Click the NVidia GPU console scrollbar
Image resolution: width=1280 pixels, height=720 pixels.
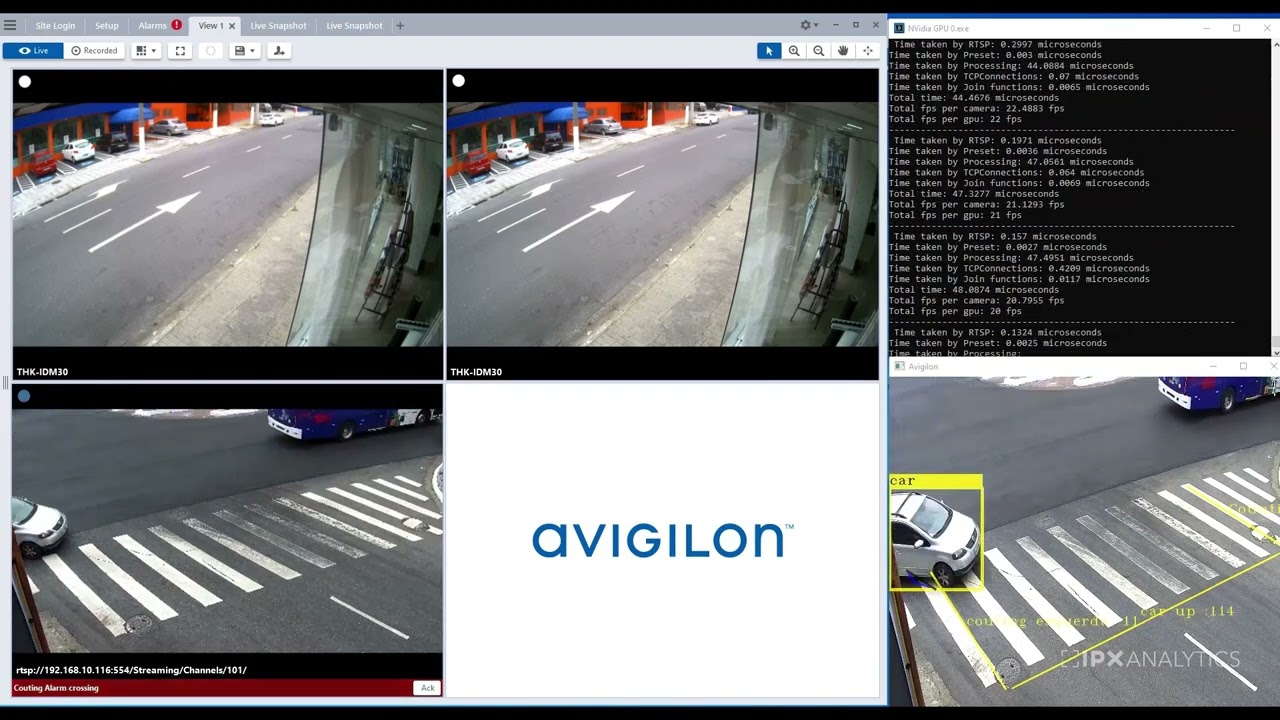point(1275,196)
